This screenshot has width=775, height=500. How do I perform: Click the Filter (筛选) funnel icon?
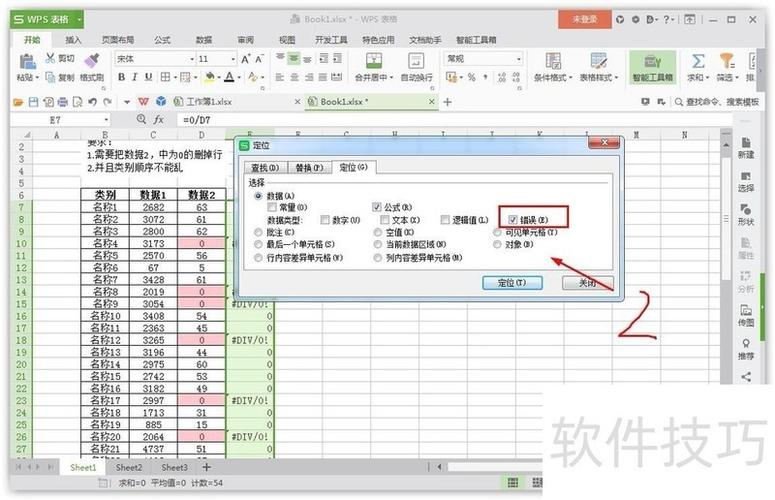(x=727, y=61)
